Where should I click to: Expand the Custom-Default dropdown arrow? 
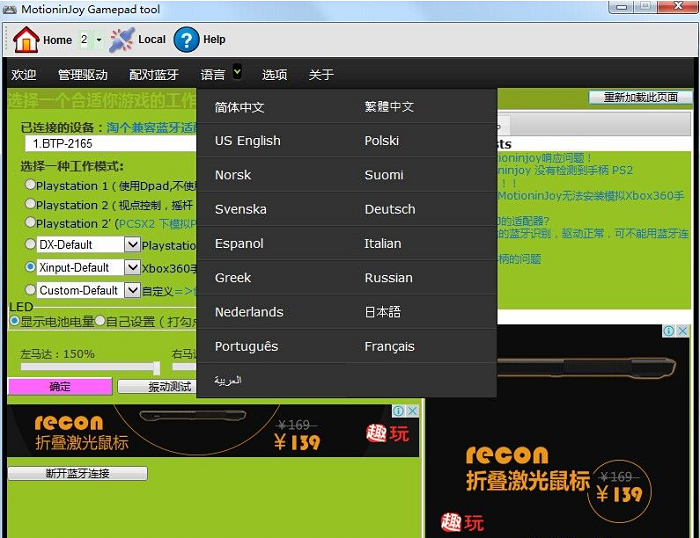pos(132,290)
